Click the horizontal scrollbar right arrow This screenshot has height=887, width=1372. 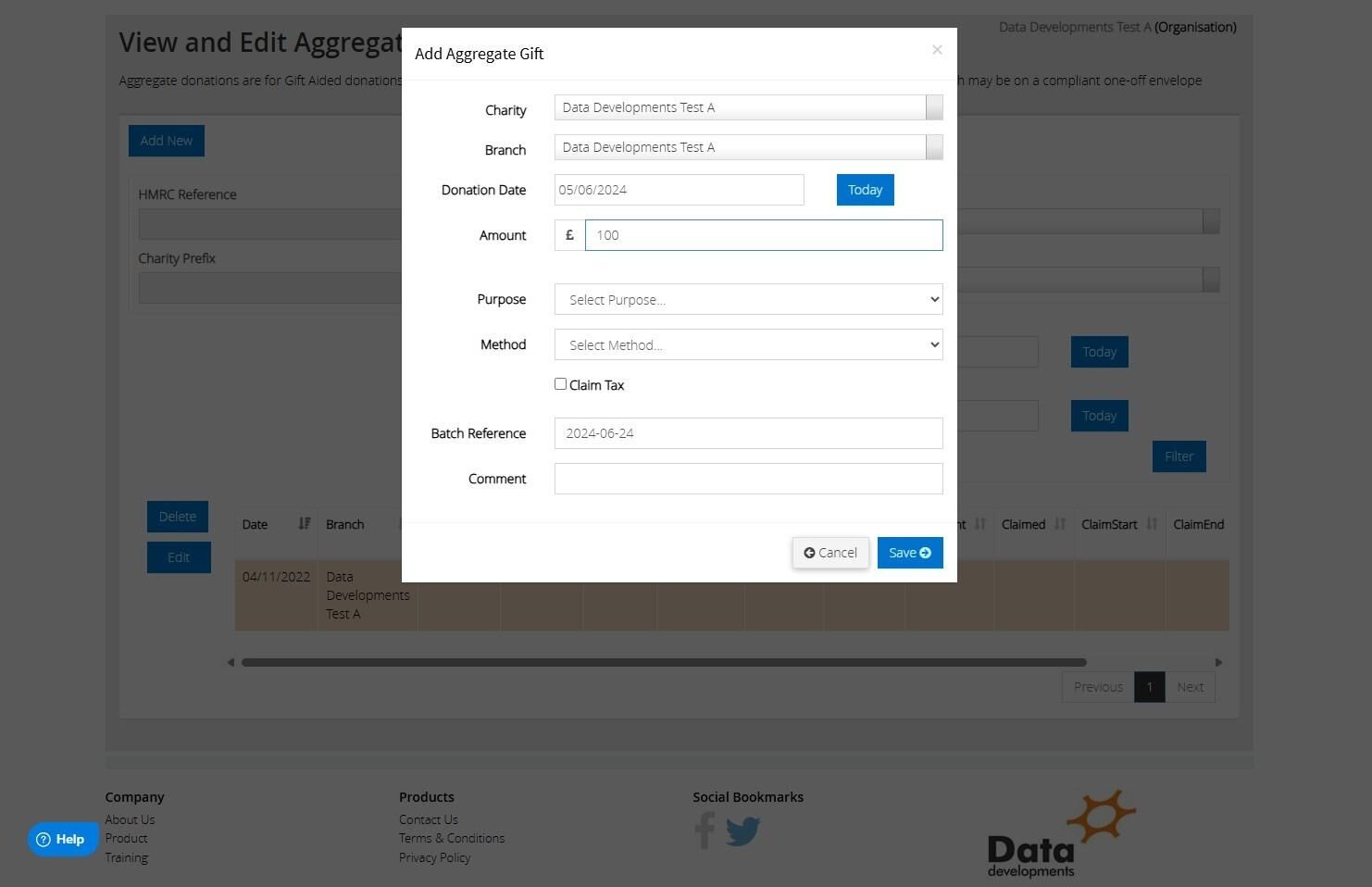(1218, 662)
